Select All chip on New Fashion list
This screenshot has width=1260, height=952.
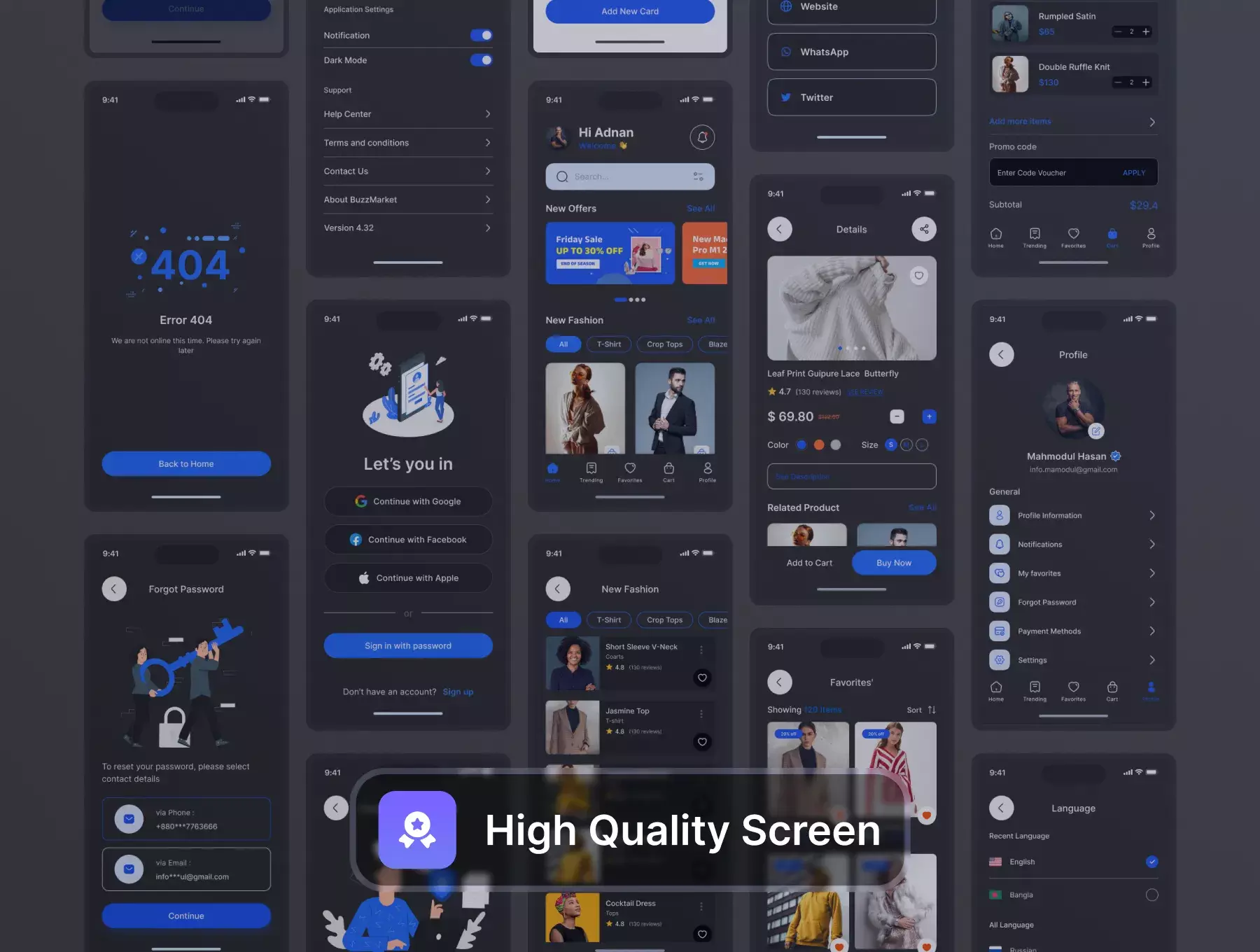(563, 620)
